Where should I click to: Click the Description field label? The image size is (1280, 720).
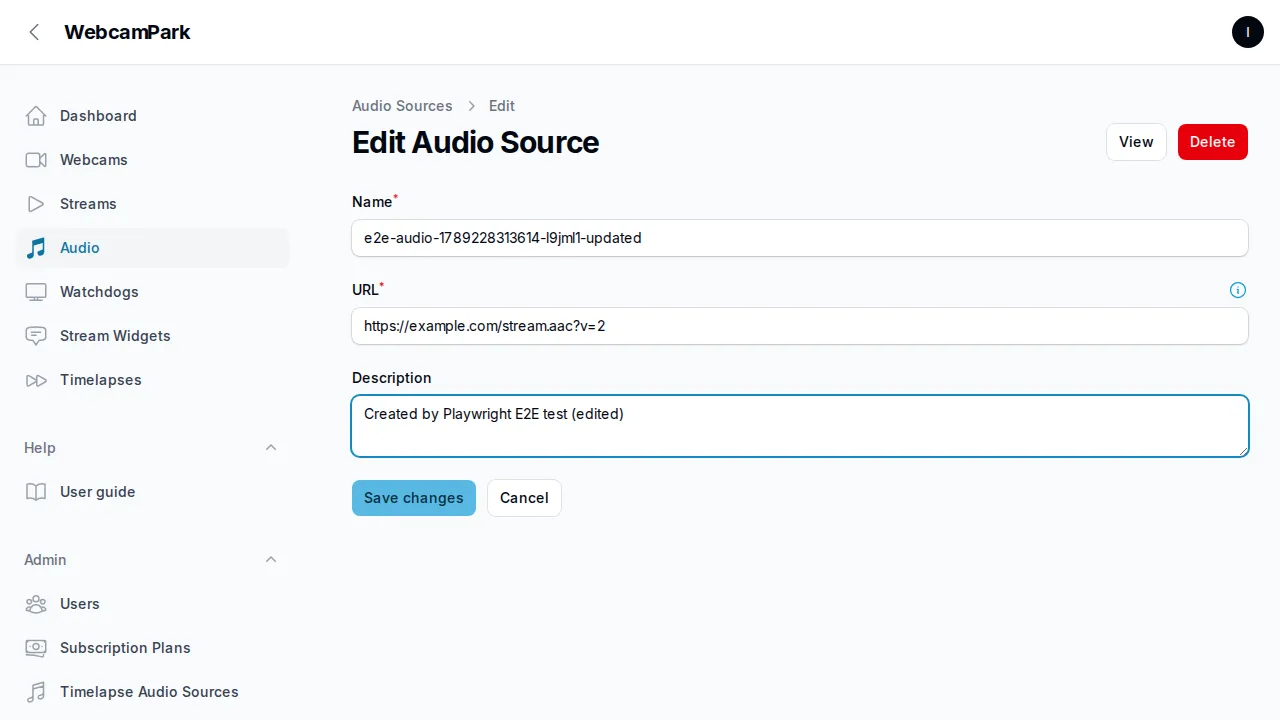click(392, 378)
